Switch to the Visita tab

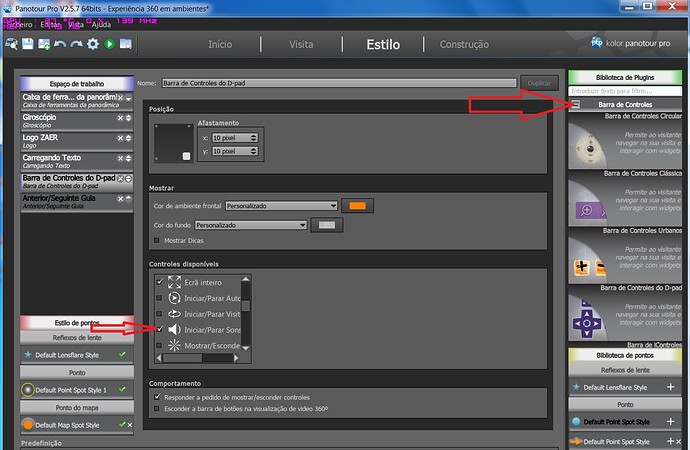pos(301,44)
